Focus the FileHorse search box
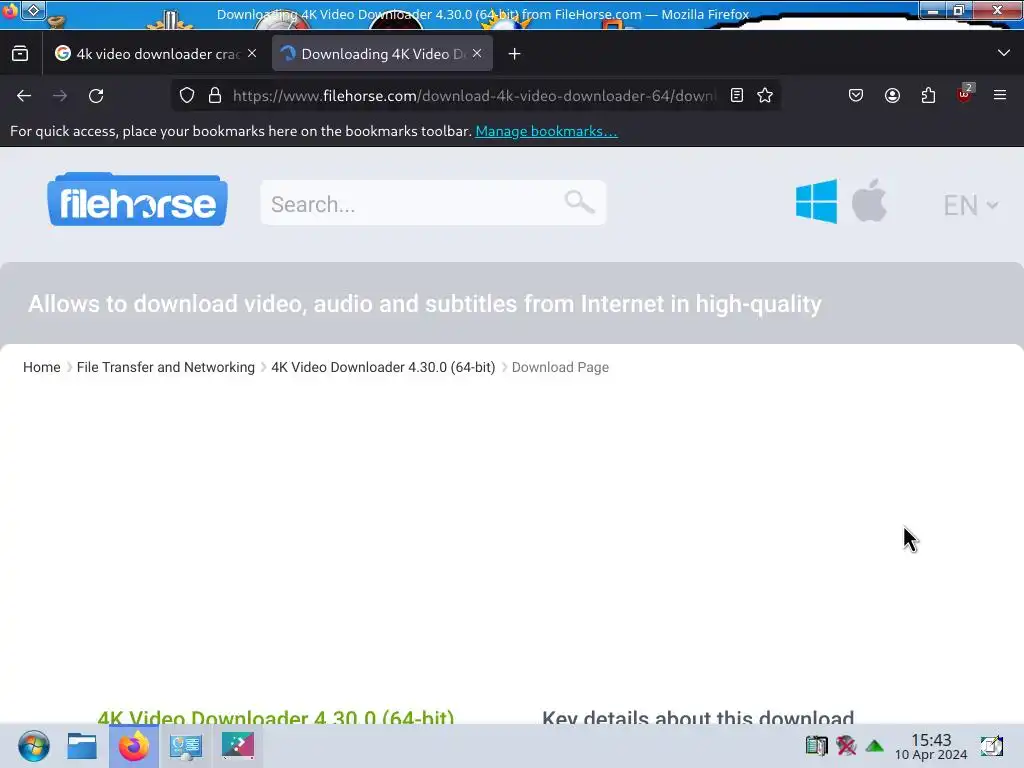This screenshot has width=1024, height=768. tap(433, 203)
